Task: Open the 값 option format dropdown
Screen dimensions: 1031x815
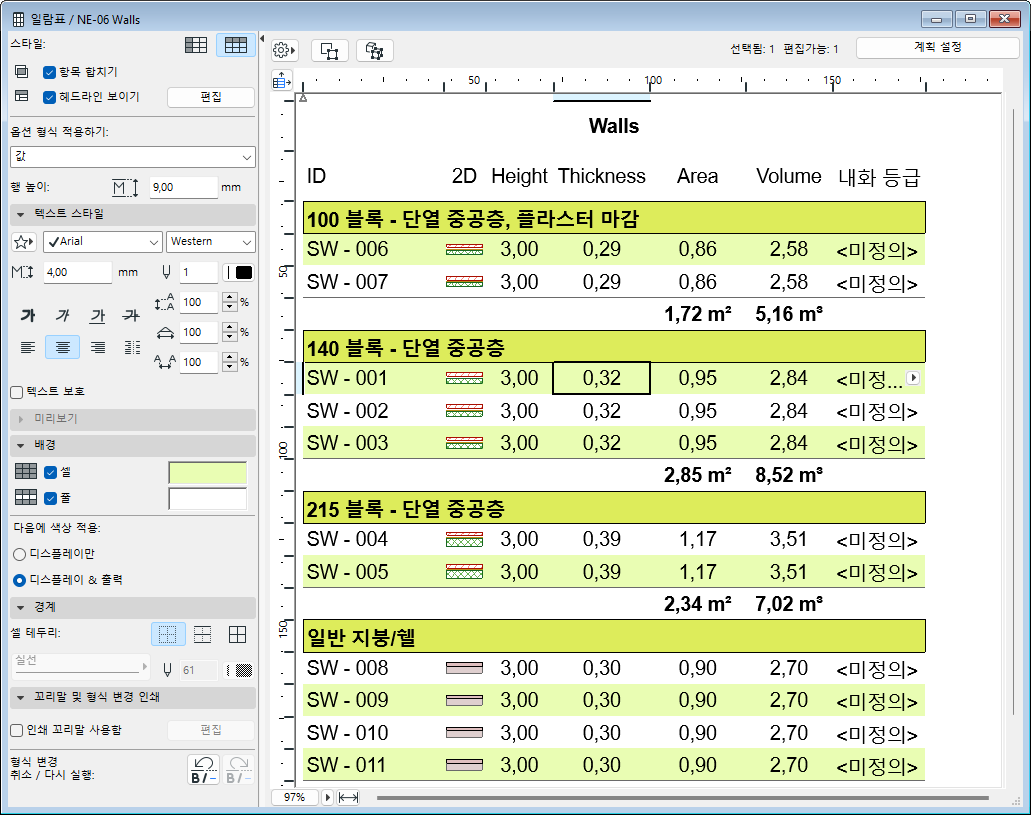Action: (133, 157)
